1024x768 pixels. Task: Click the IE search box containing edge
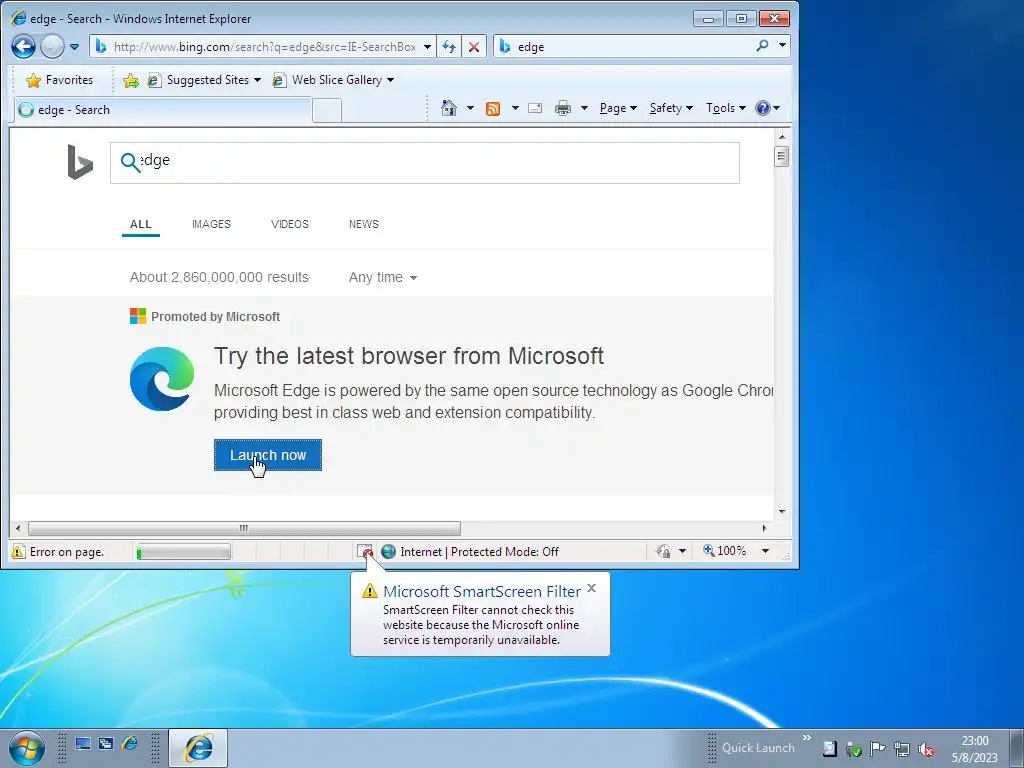tap(624, 46)
